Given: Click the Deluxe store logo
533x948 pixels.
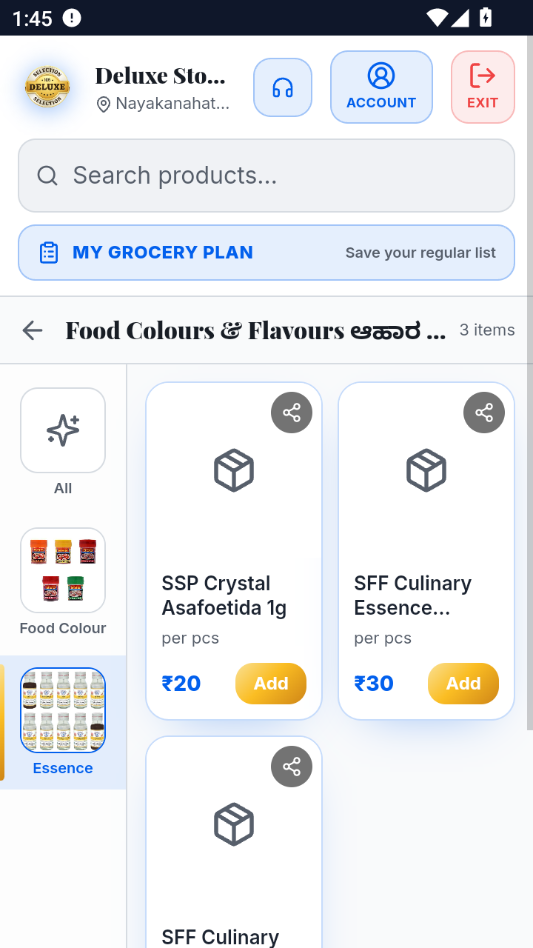Looking at the screenshot, I should click(x=47, y=88).
